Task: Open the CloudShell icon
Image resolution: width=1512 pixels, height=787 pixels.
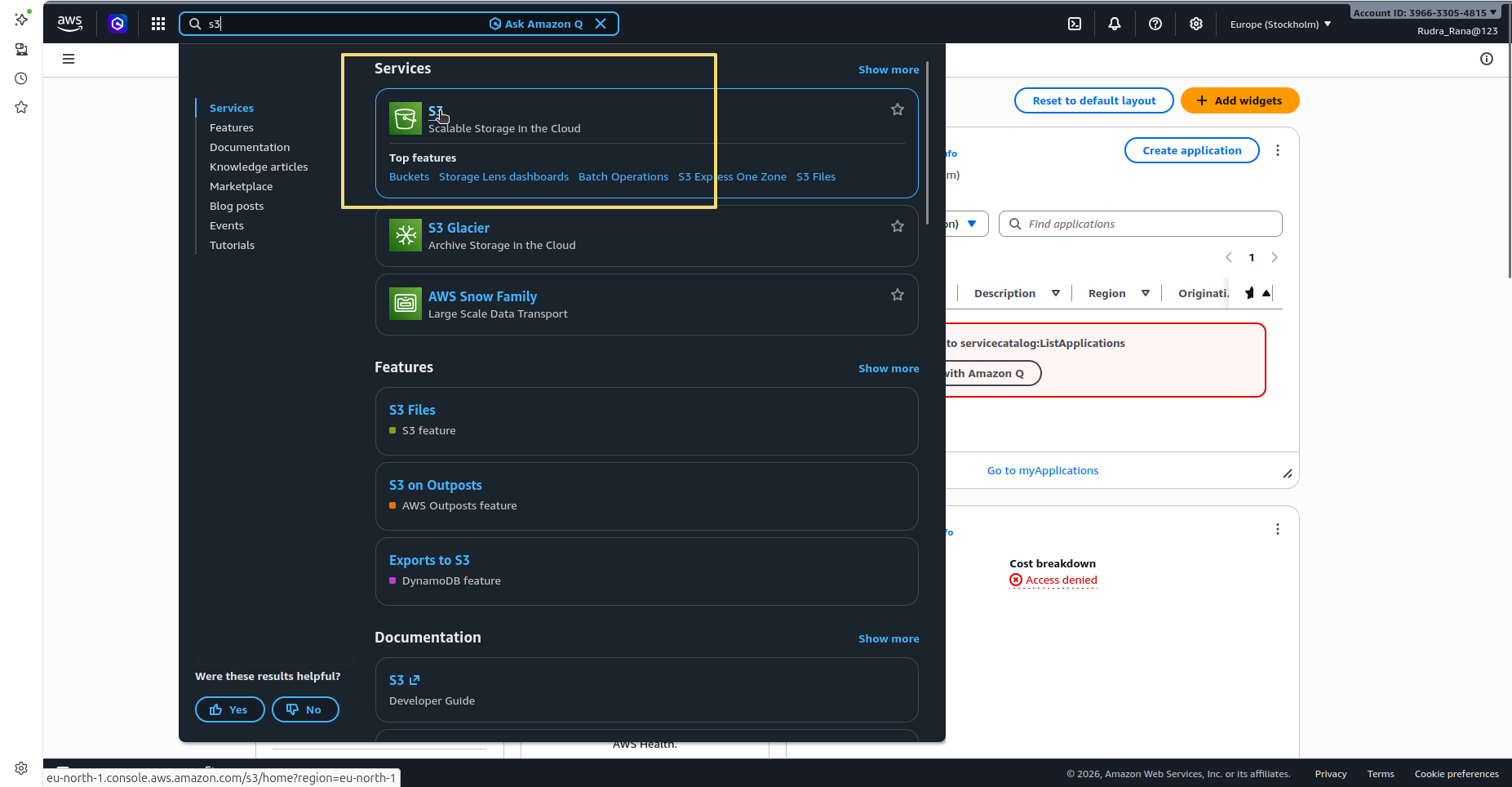Action: pyautogui.click(x=1075, y=24)
